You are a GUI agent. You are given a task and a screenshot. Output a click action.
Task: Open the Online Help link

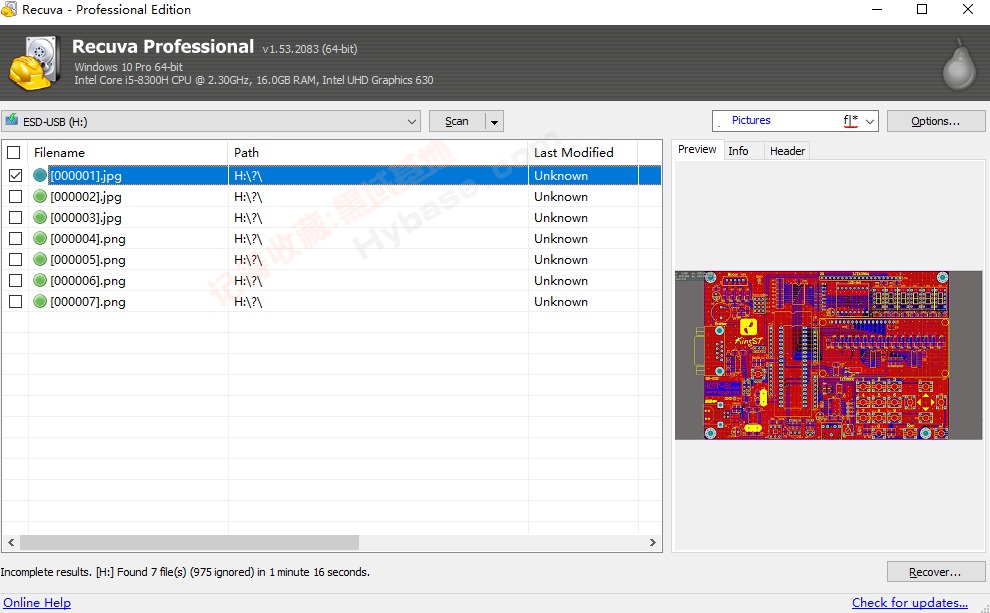[x=37, y=602]
